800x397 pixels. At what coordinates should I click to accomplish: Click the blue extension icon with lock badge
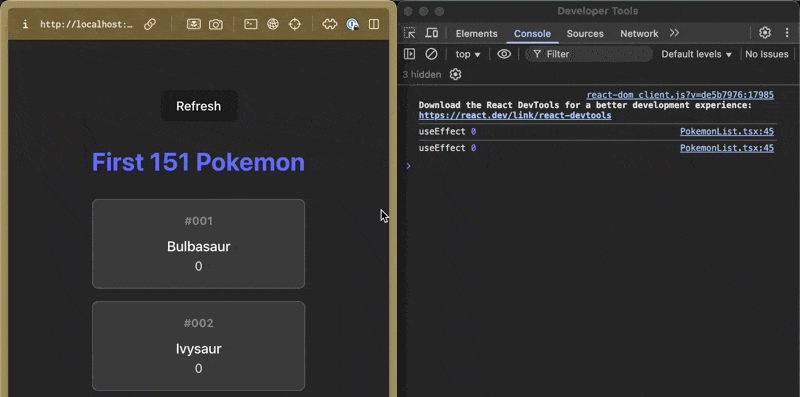click(x=352, y=24)
